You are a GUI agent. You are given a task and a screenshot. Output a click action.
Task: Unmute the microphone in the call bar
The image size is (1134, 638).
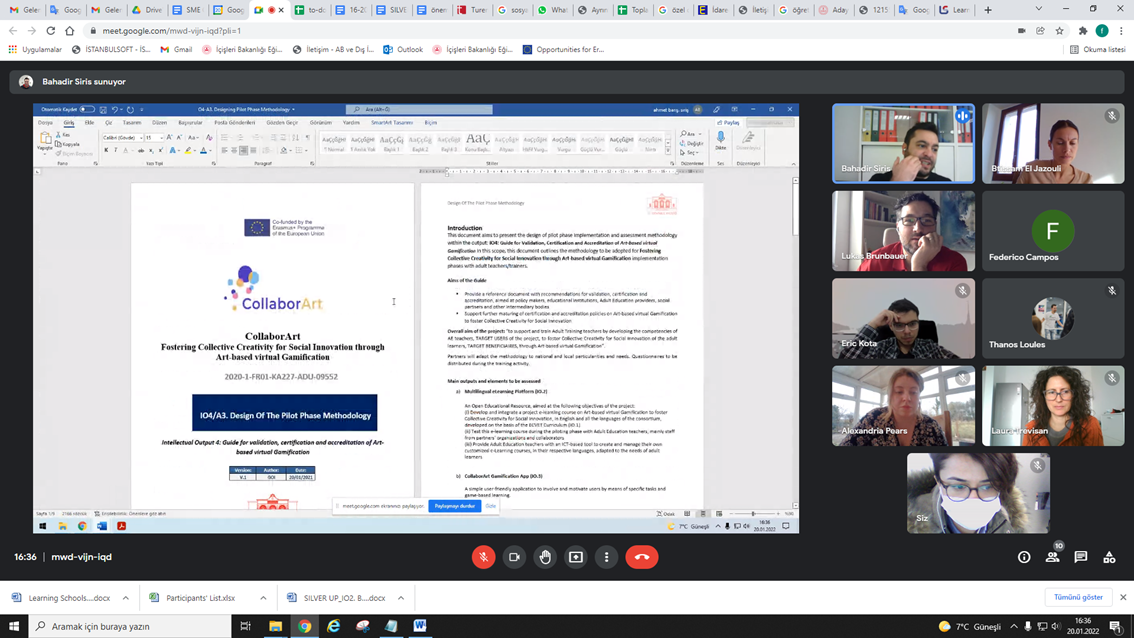click(483, 557)
